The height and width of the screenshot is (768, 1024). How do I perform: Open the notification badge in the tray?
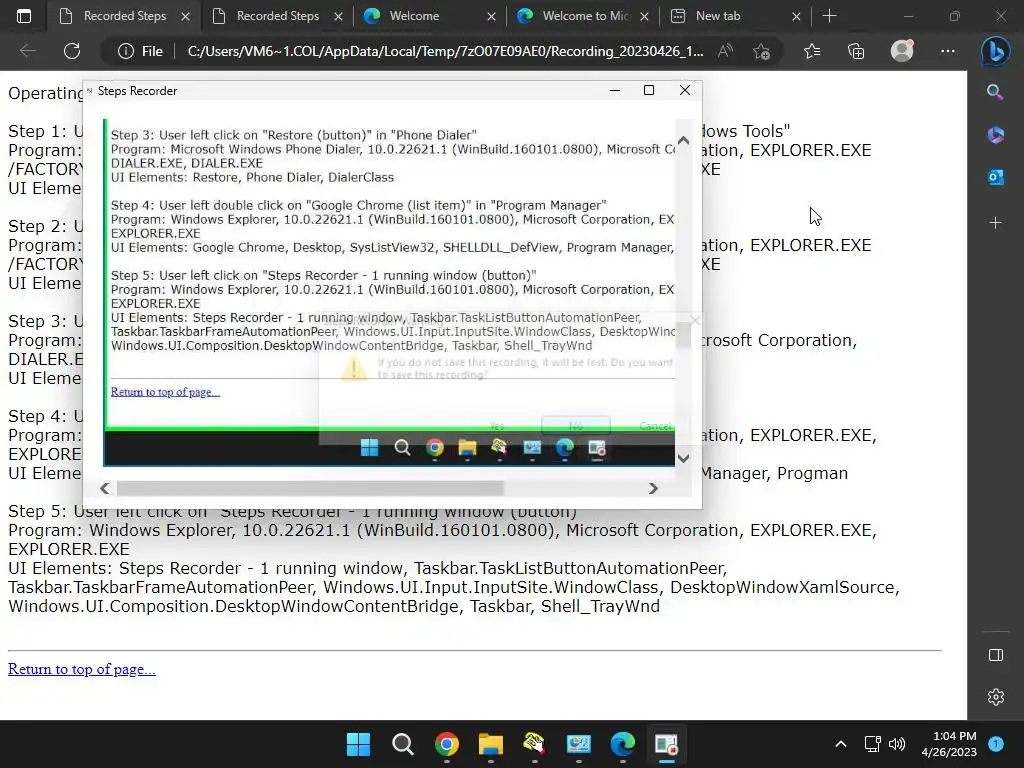[996, 743]
